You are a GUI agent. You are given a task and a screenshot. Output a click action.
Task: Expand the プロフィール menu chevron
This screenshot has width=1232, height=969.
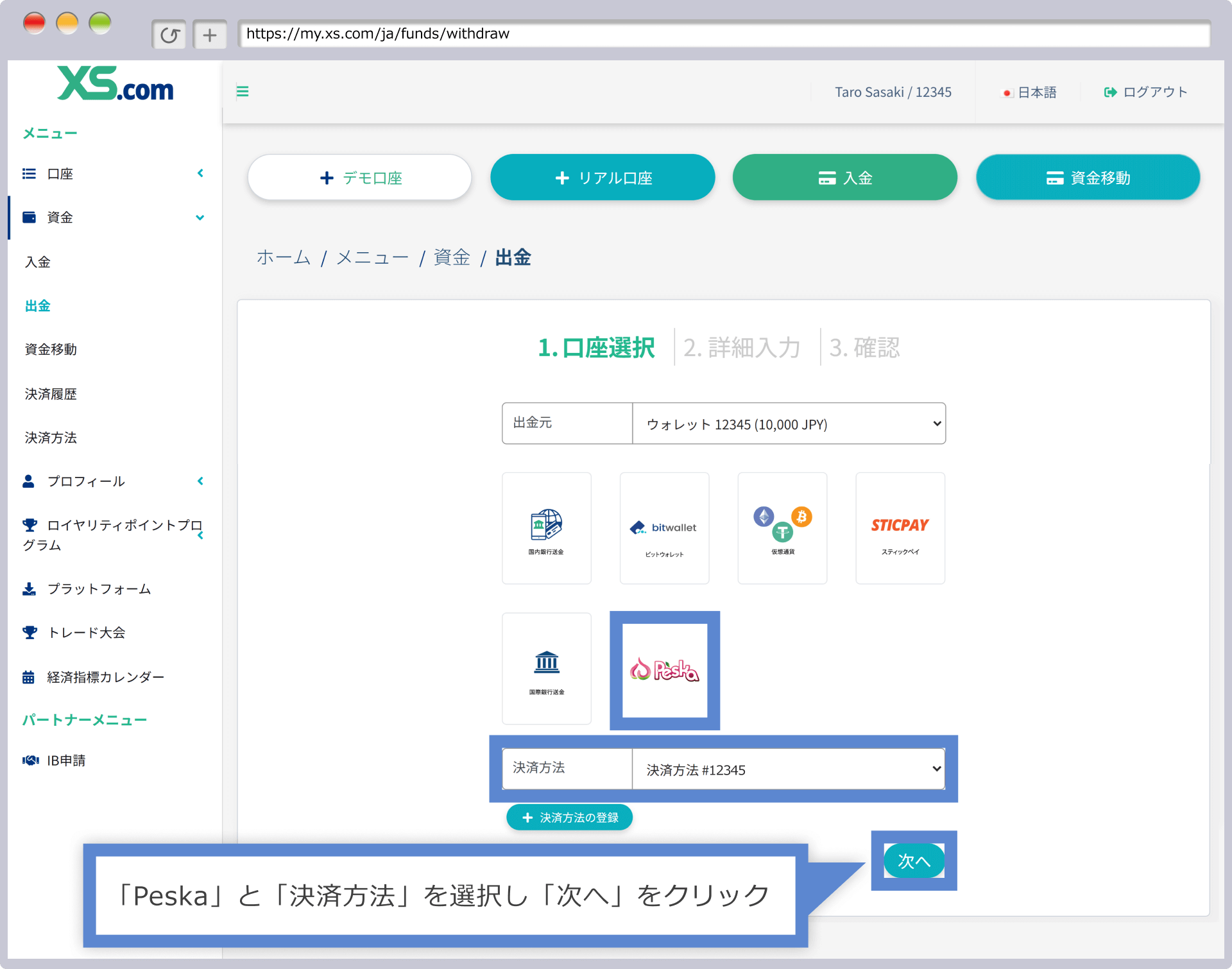[200, 481]
